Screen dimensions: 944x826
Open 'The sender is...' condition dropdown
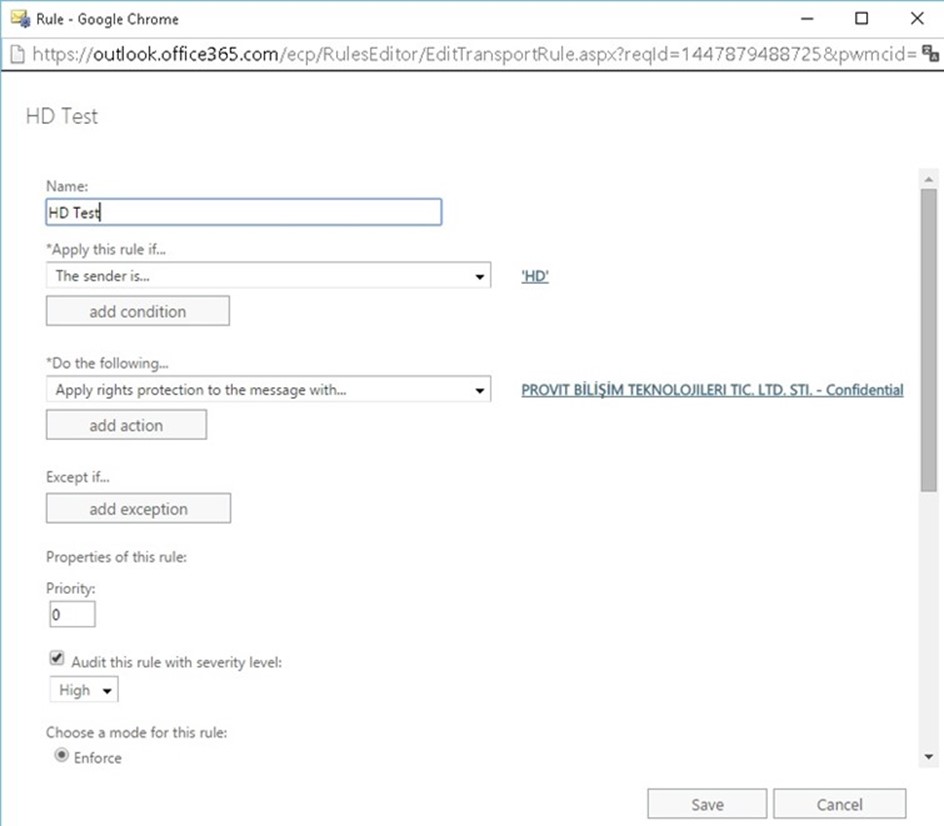[269, 276]
